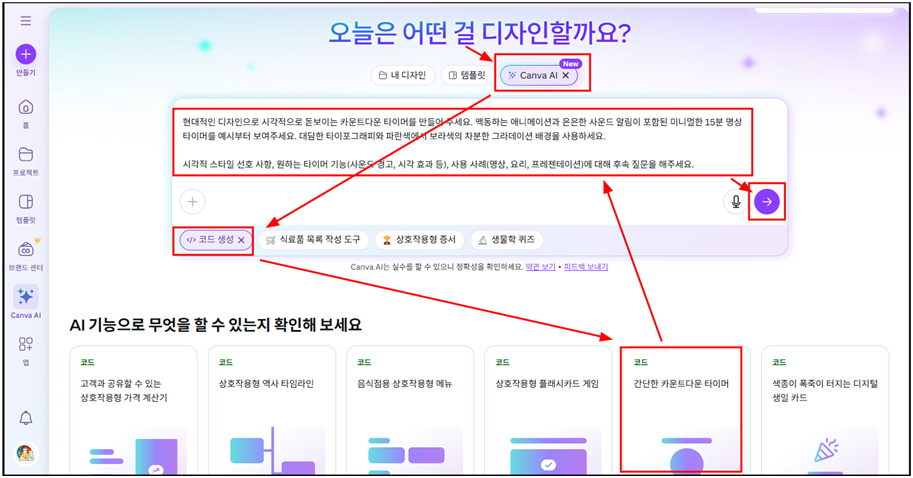Screen dimensions: 913x478
Task: Choose 생물학 퀴즈 suggestion
Action: coord(507,240)
